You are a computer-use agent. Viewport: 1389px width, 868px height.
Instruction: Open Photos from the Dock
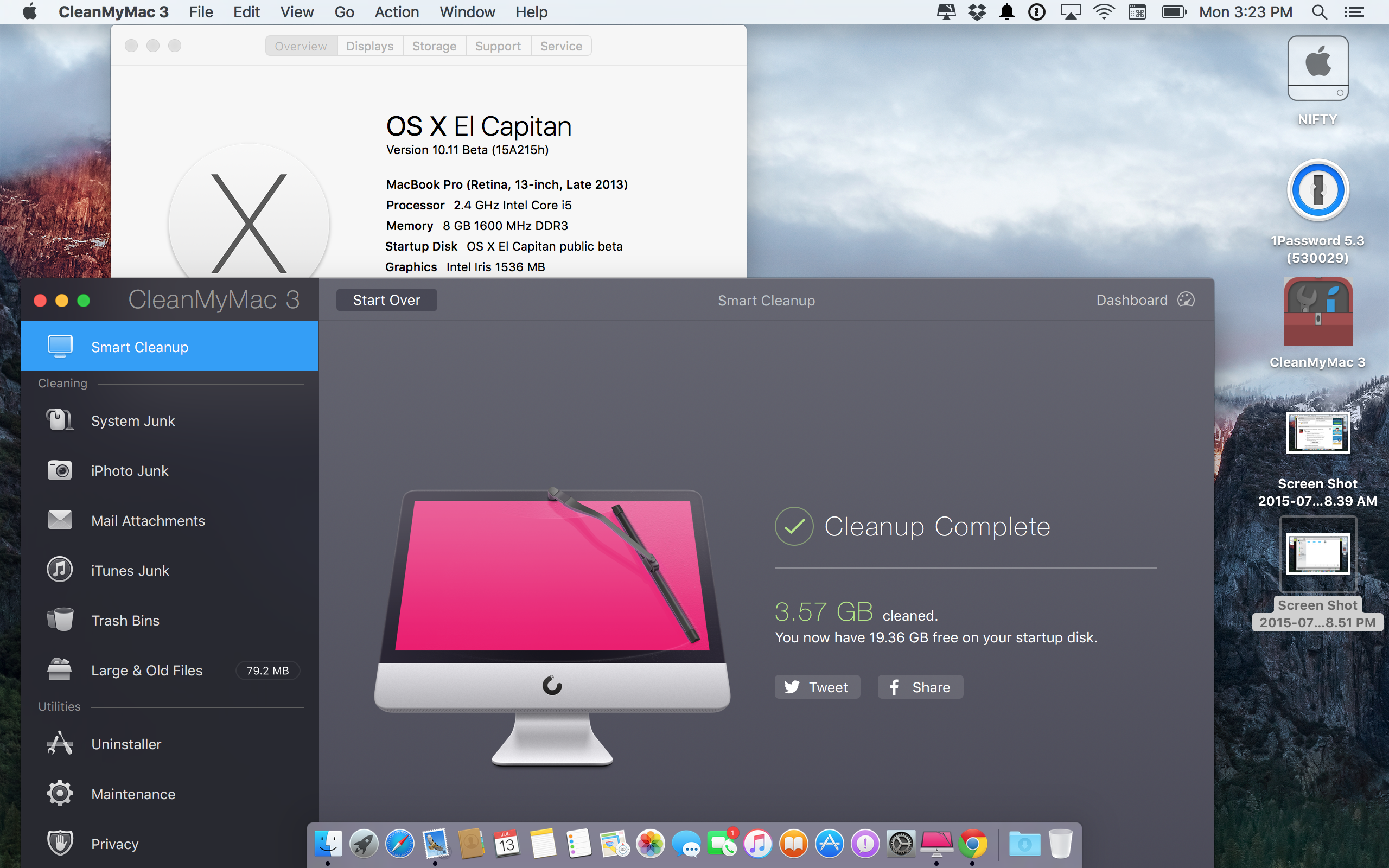651,843
